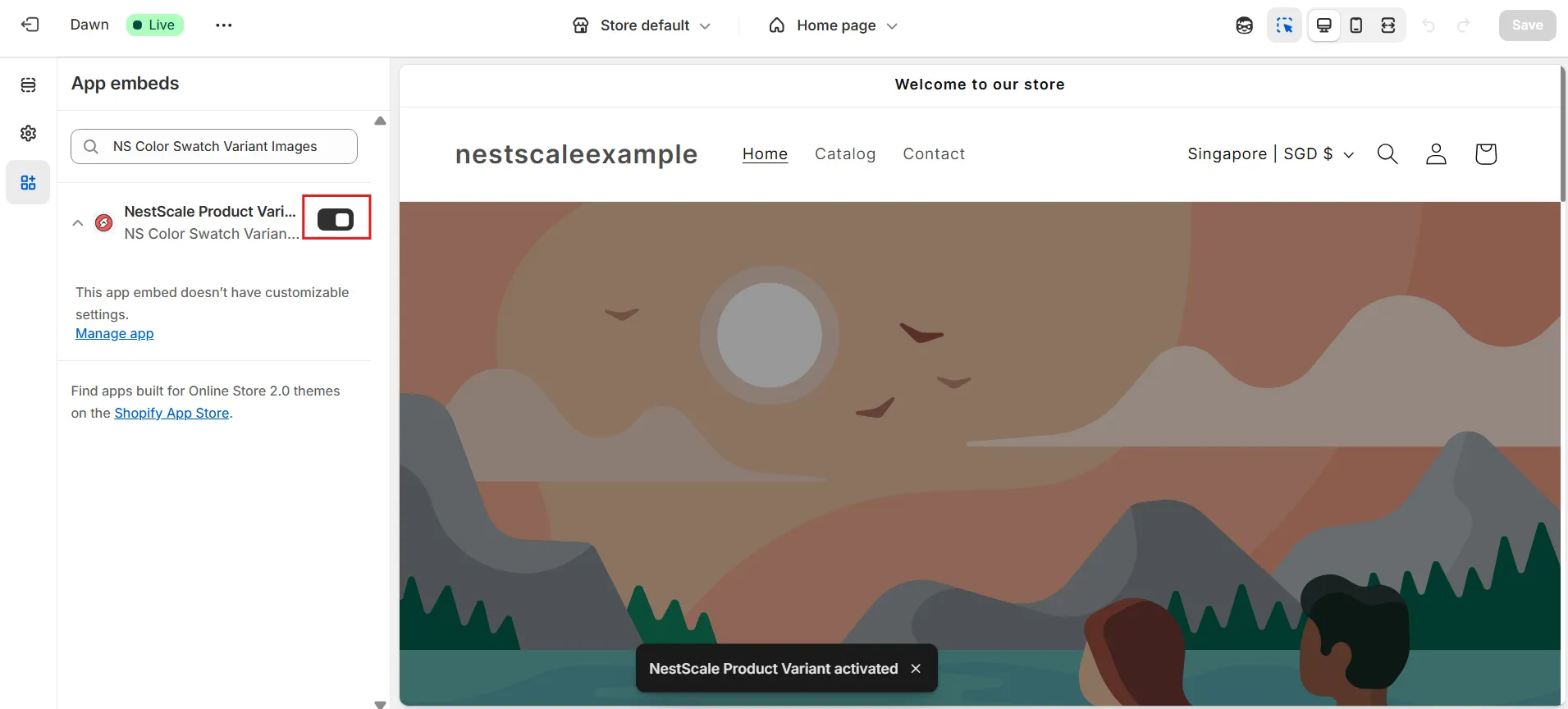Screen dimensions: 1568x709
Task: Collapse the NestScale Product Variant app embed
Action: (78, 222)
